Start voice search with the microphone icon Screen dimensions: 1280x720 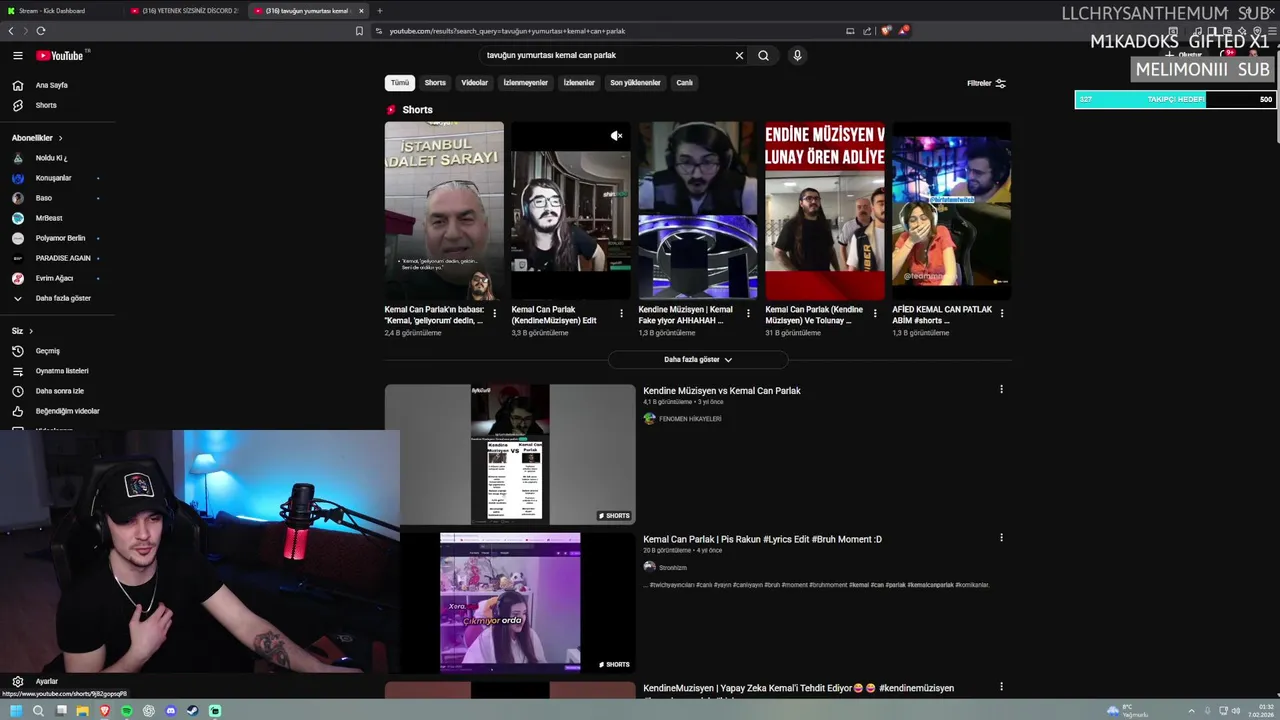(x=797, y=56)
